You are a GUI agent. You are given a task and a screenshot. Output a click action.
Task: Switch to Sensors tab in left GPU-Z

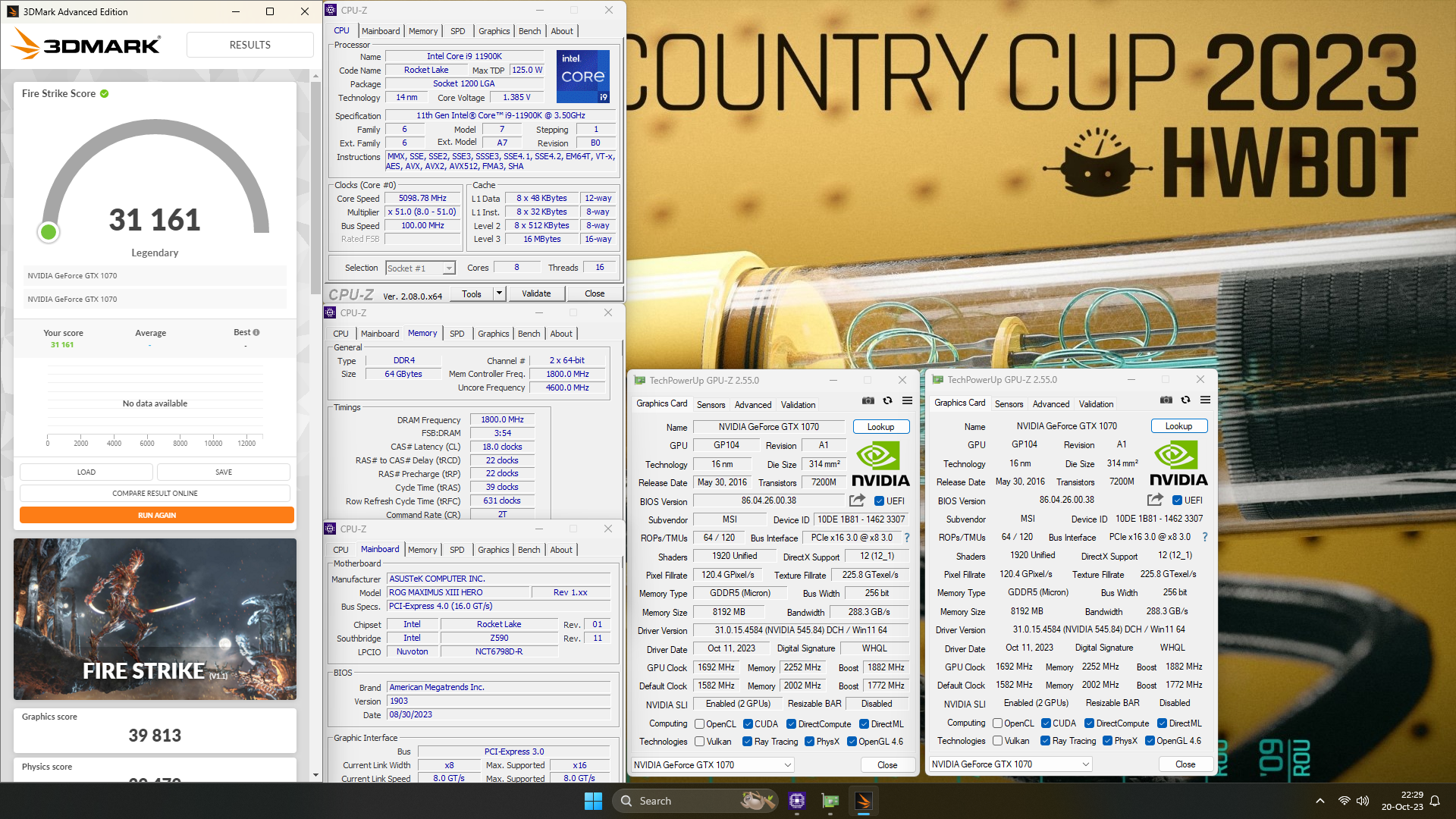tap(711, 405)
